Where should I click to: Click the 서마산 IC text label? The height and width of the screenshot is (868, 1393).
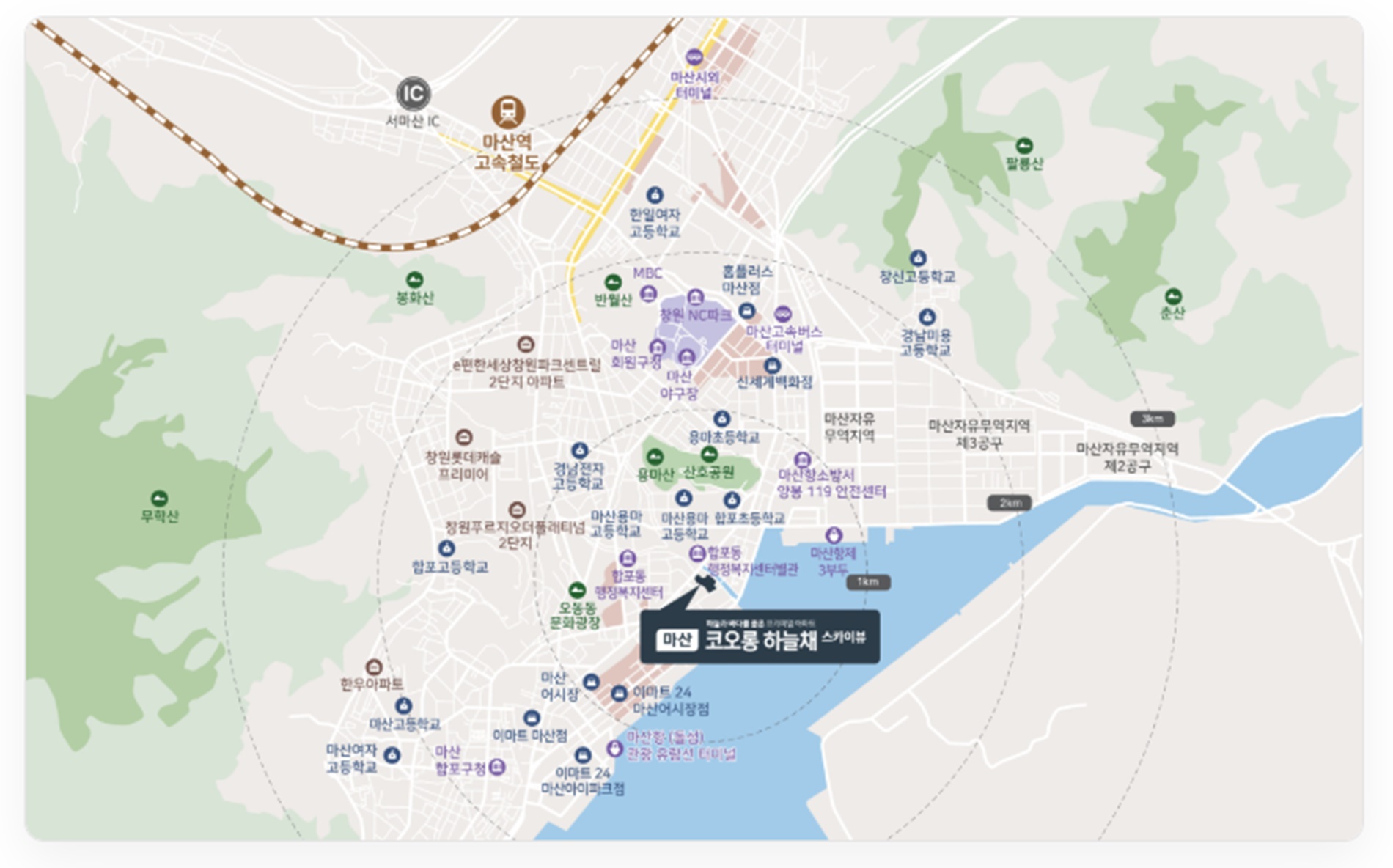point(413,121)
